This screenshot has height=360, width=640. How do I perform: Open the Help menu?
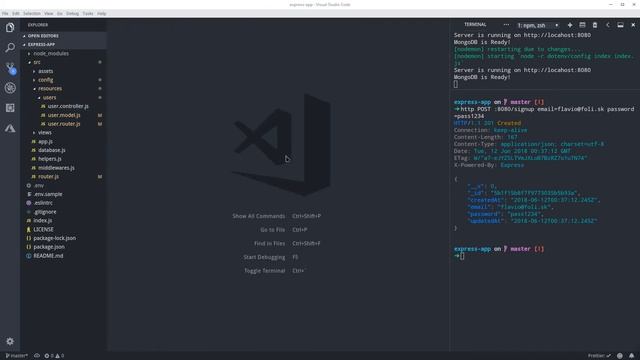[101, 13]
